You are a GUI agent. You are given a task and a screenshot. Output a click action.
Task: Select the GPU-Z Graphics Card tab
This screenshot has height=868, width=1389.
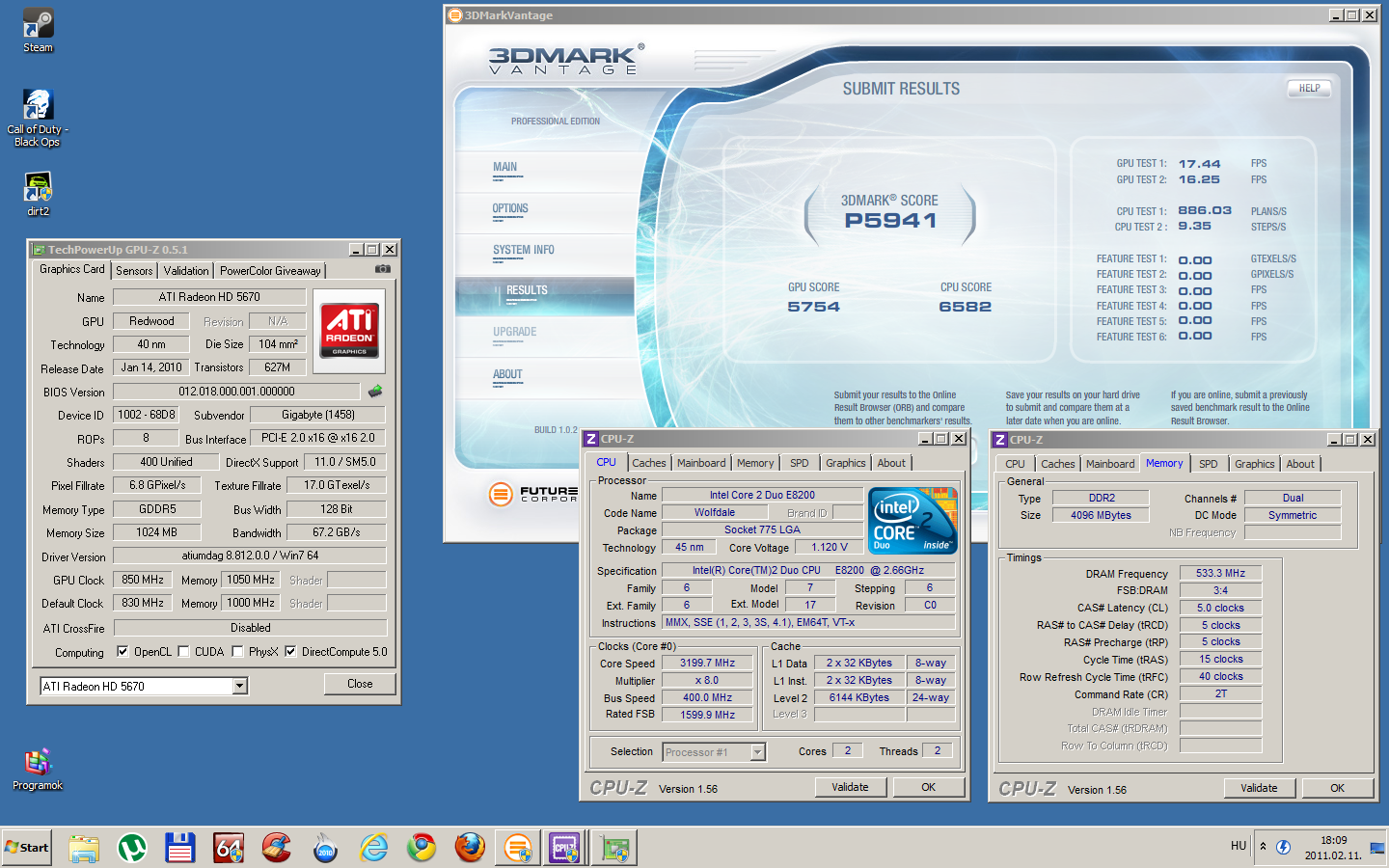tap(72, 269)
